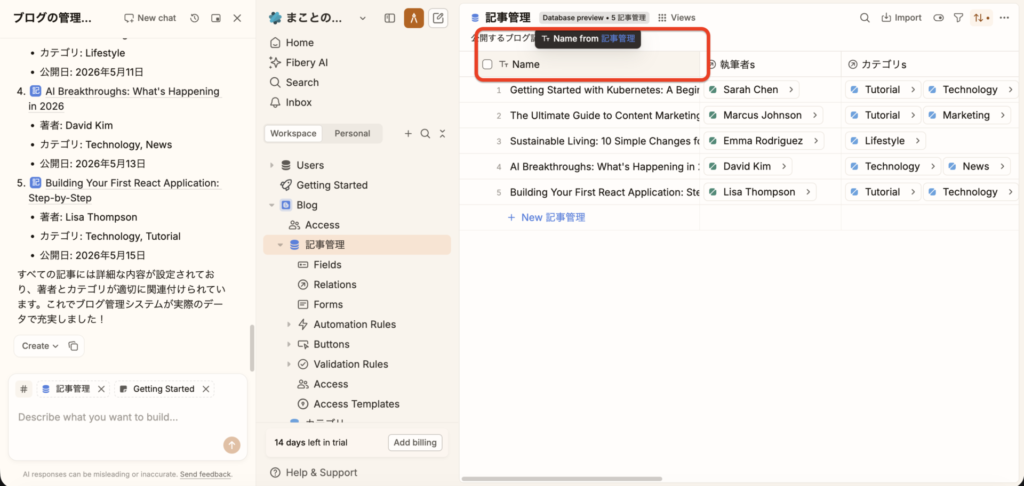
Task: Remove the 記事管理 context chip
Action: pyautogui.click(x=101, y=389)
